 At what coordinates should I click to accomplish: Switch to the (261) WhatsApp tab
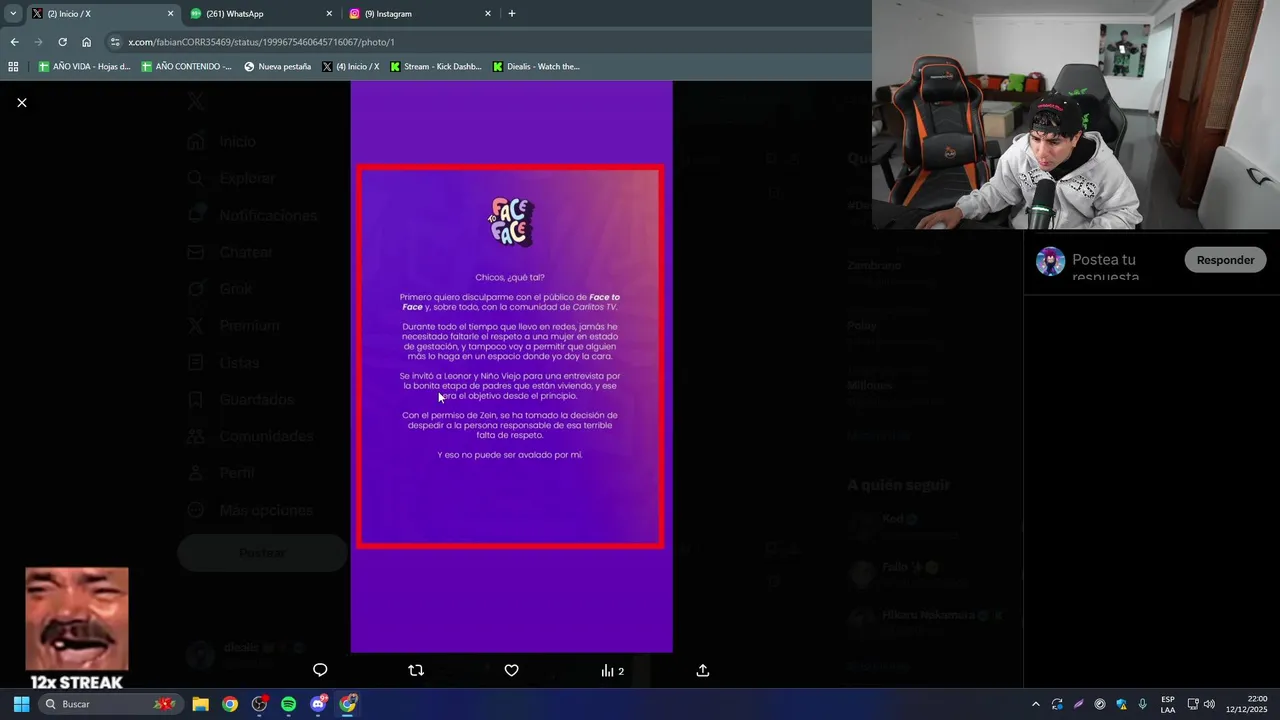coord(261,14)
